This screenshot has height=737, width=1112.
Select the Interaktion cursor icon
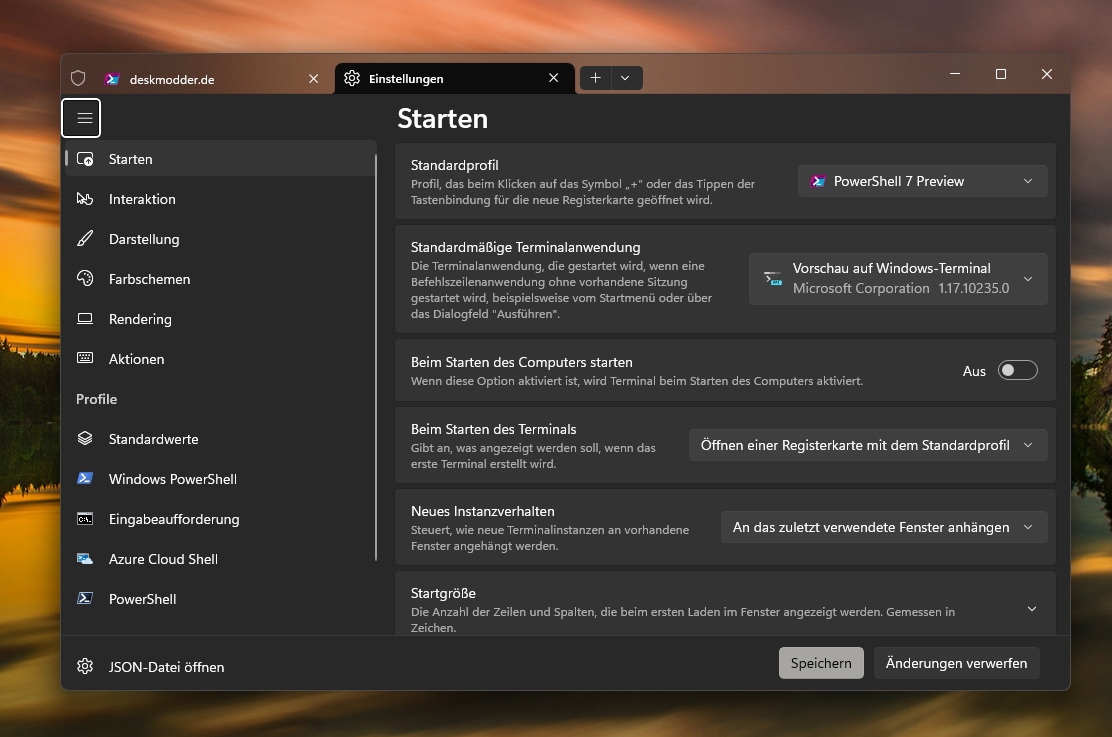tap(85, 199)
